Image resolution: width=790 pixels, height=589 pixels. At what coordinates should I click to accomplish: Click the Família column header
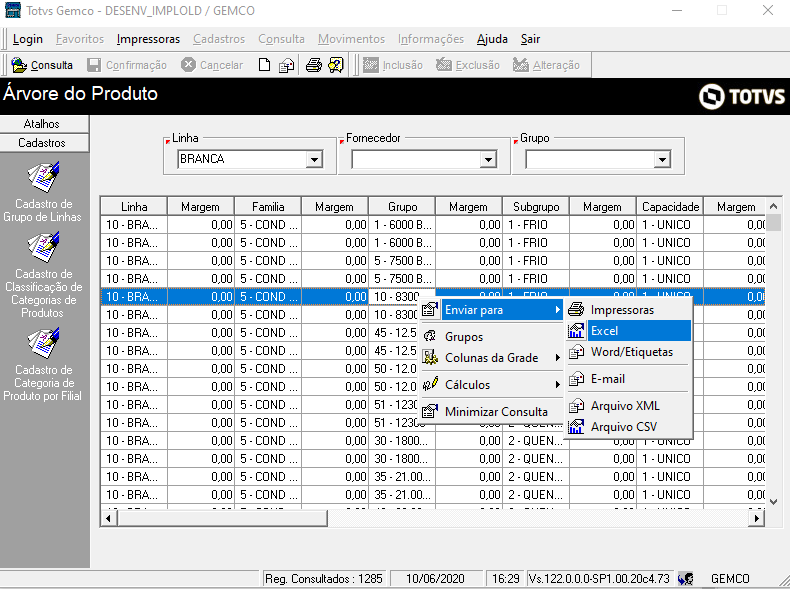268,207
